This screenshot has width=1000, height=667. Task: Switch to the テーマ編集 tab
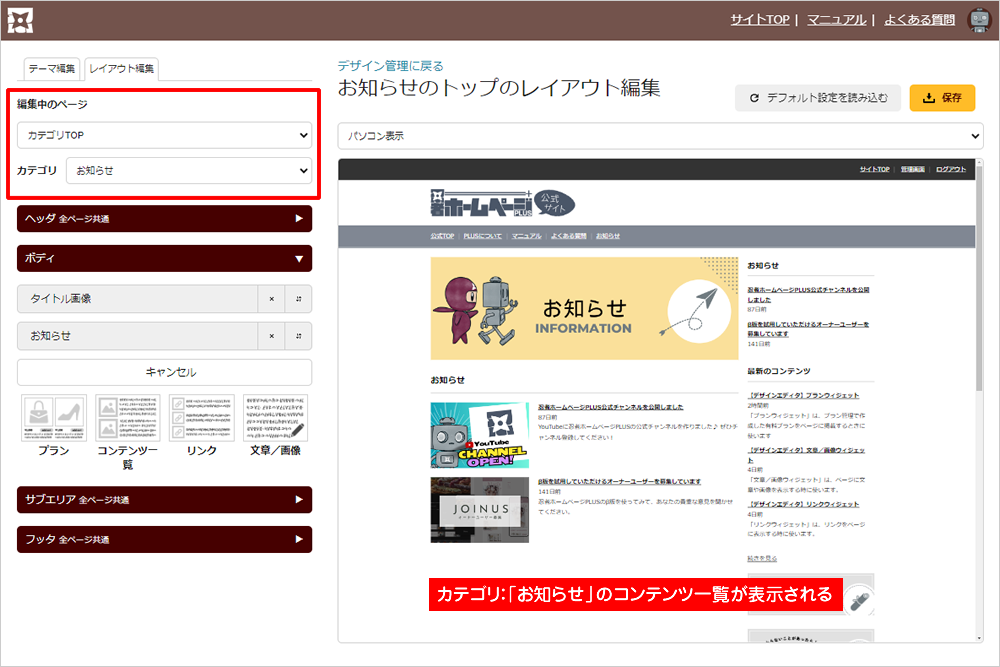[x=51, y=68]
